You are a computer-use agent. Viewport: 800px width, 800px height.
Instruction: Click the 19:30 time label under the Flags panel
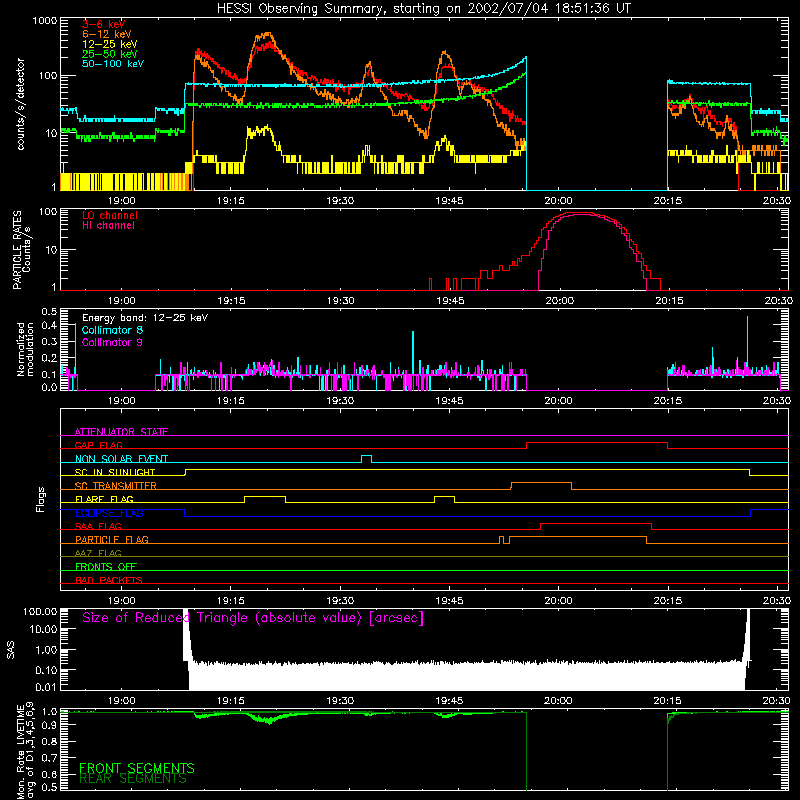[340, 601]
